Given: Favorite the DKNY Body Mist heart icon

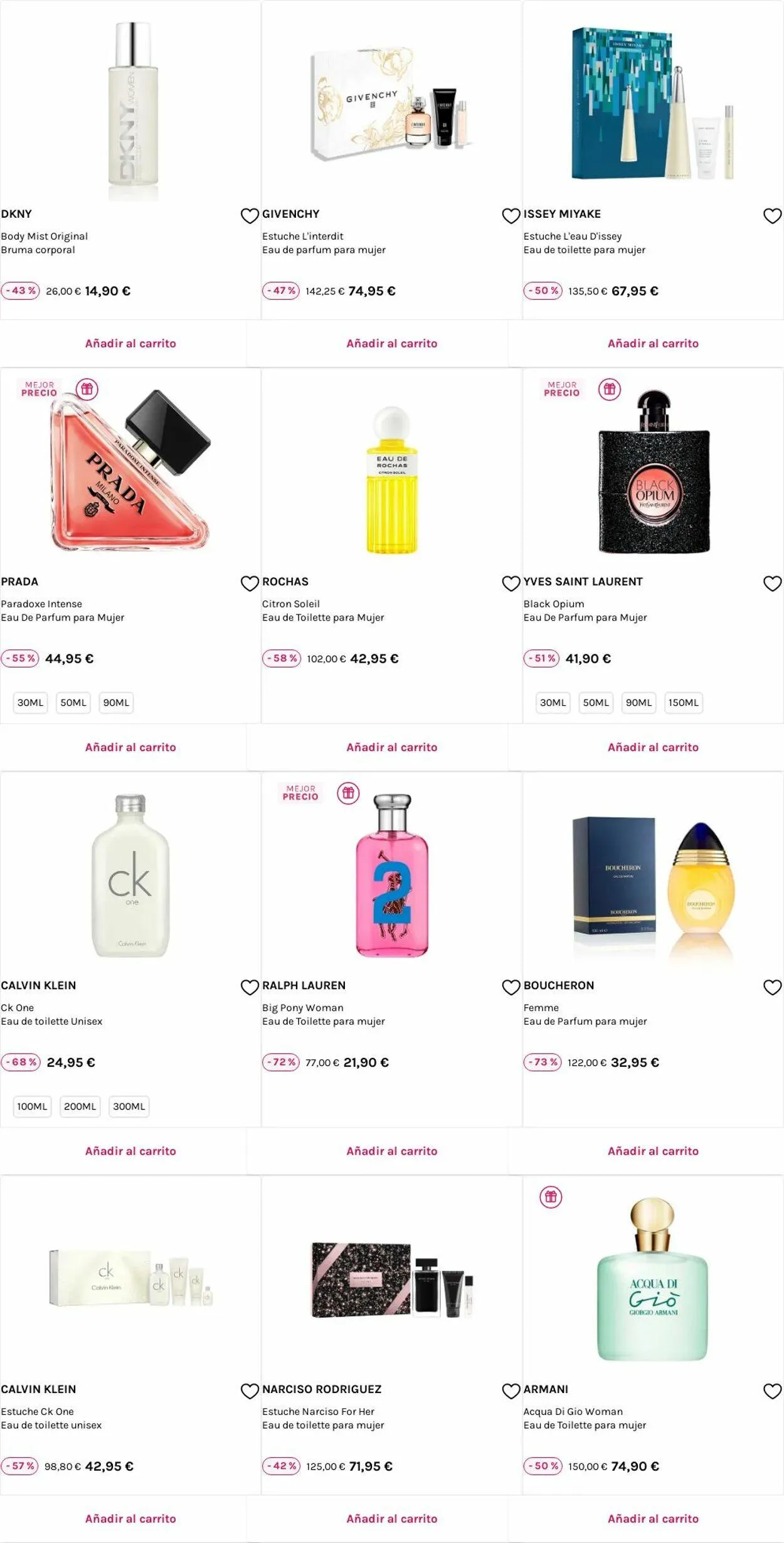Looking at the screenshot, I should [250, 216].
